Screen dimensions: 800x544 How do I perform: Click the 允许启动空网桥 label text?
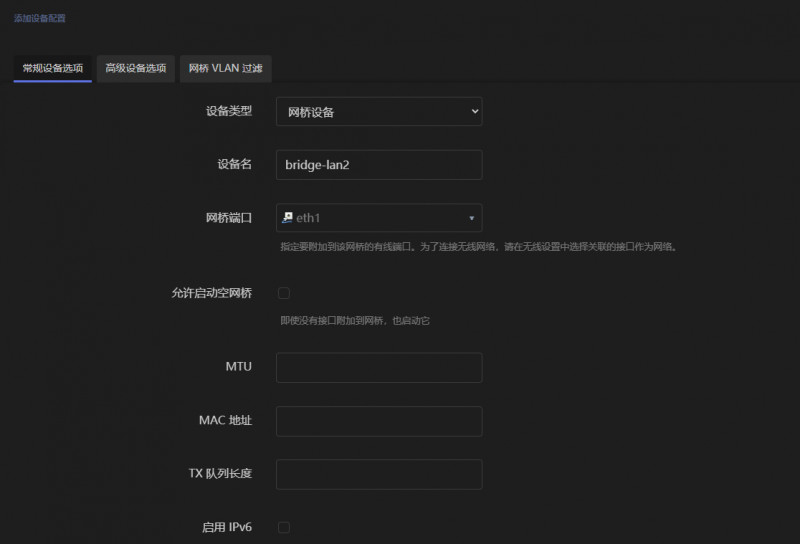211,293
